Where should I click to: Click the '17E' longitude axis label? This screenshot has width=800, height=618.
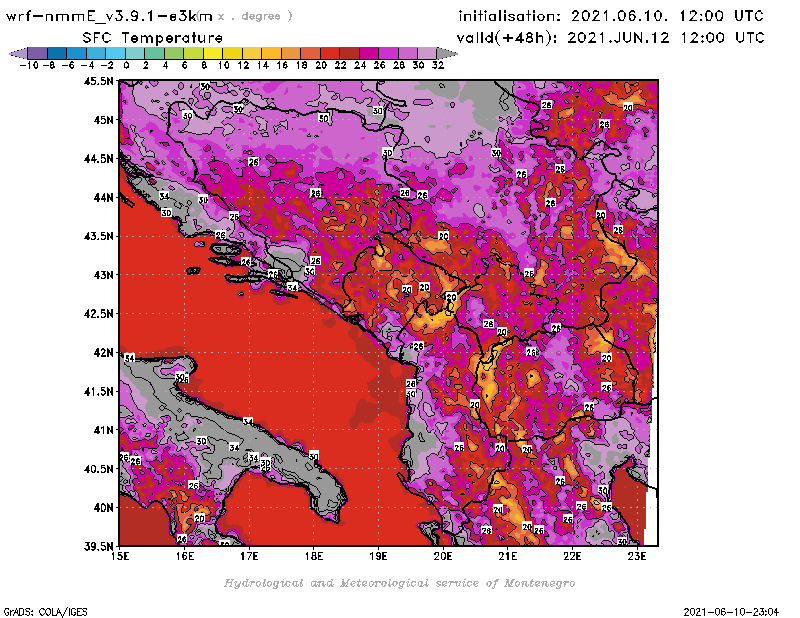[x=249, y=556]
